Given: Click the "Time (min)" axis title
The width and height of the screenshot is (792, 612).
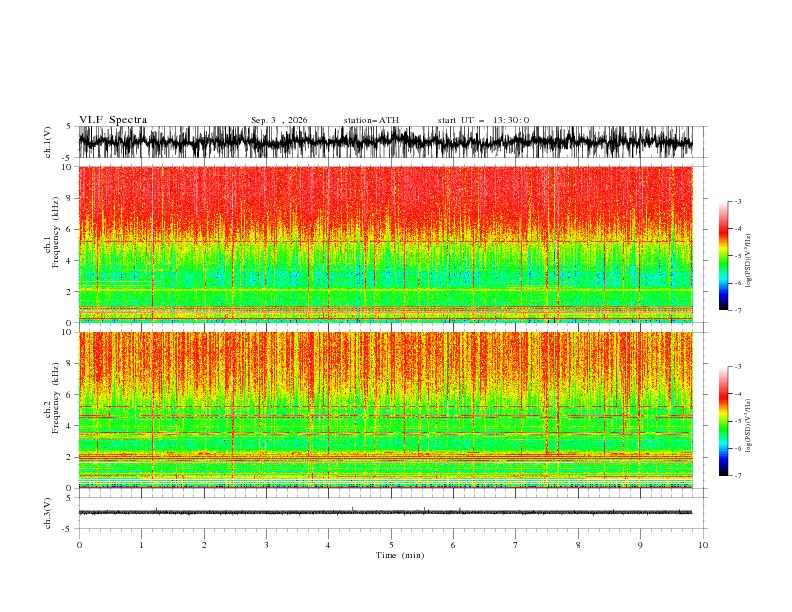Looking at the screenshot, I should (x=400, y=555).
